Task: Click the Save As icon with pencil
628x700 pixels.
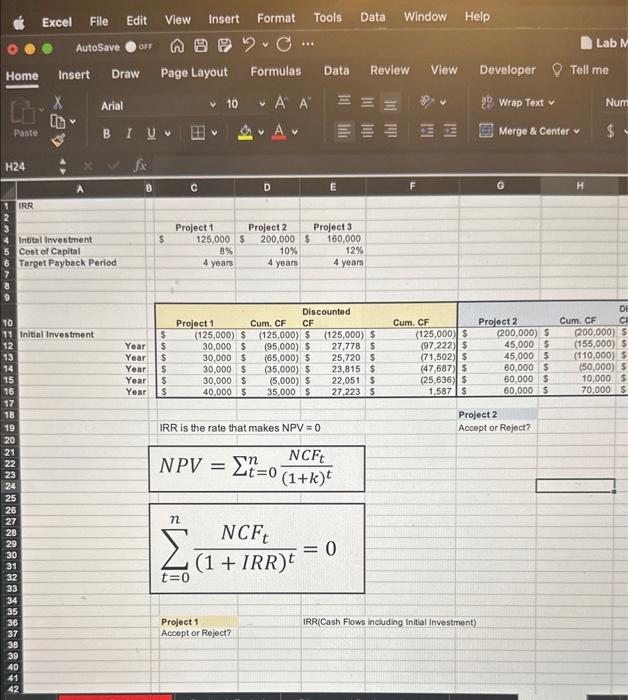Action: 225,45
